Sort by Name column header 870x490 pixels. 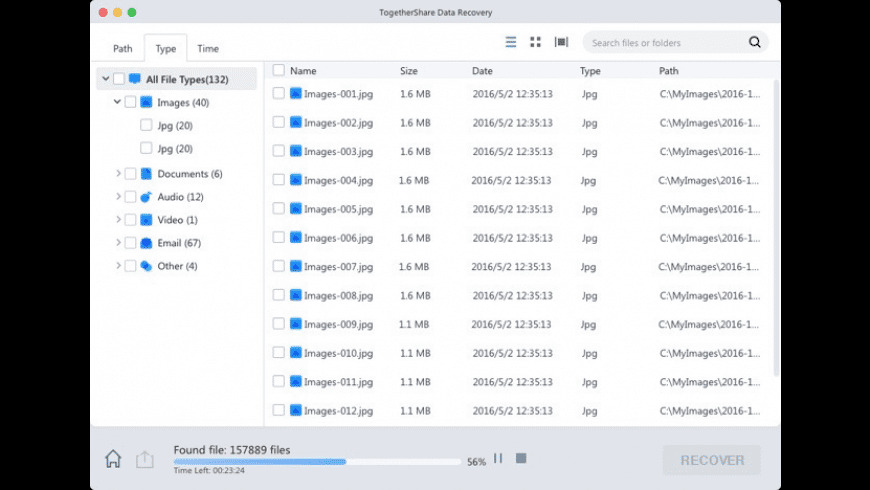point(303,70)
